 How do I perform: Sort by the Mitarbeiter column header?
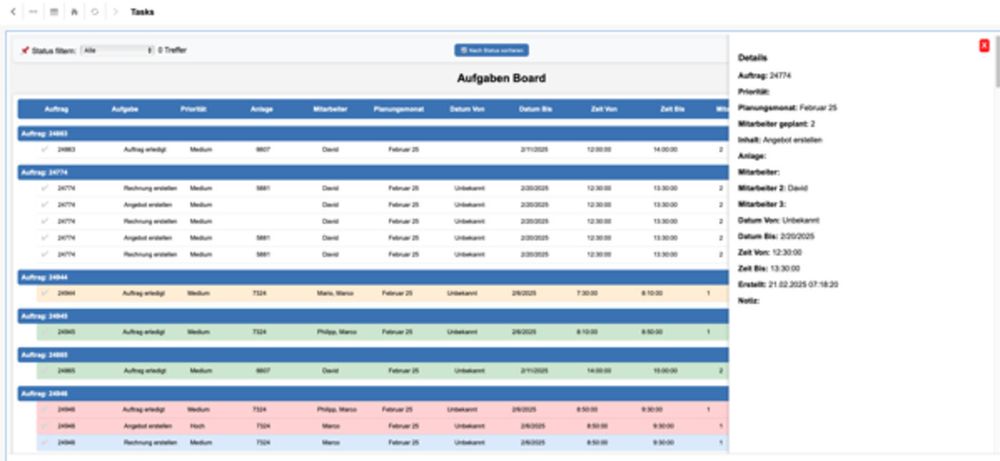coord(330,109)
